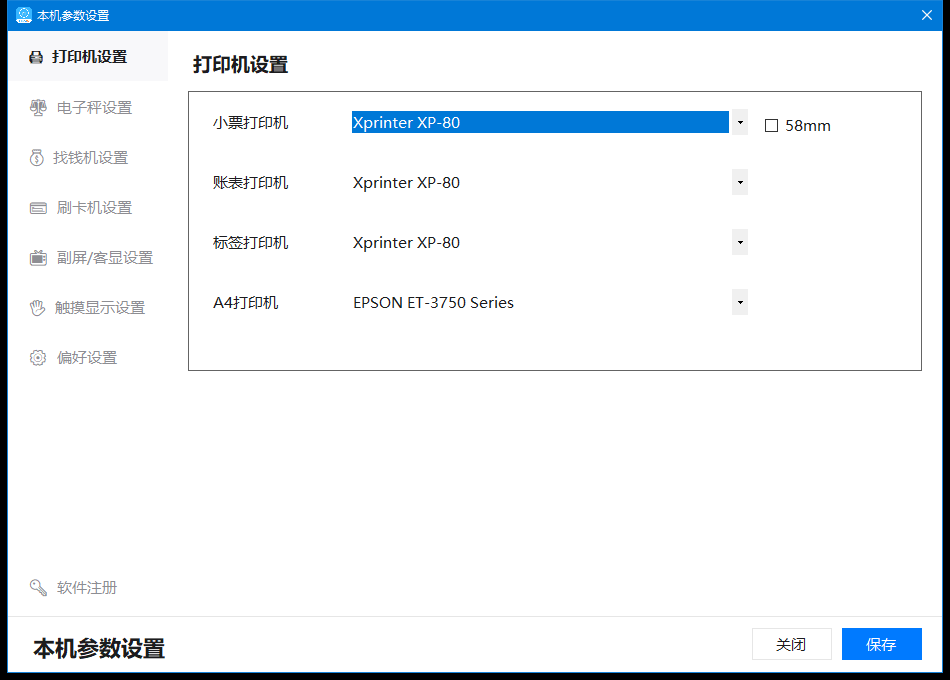
Task: Click the 小票打印机 label
Action: (250, 122)
